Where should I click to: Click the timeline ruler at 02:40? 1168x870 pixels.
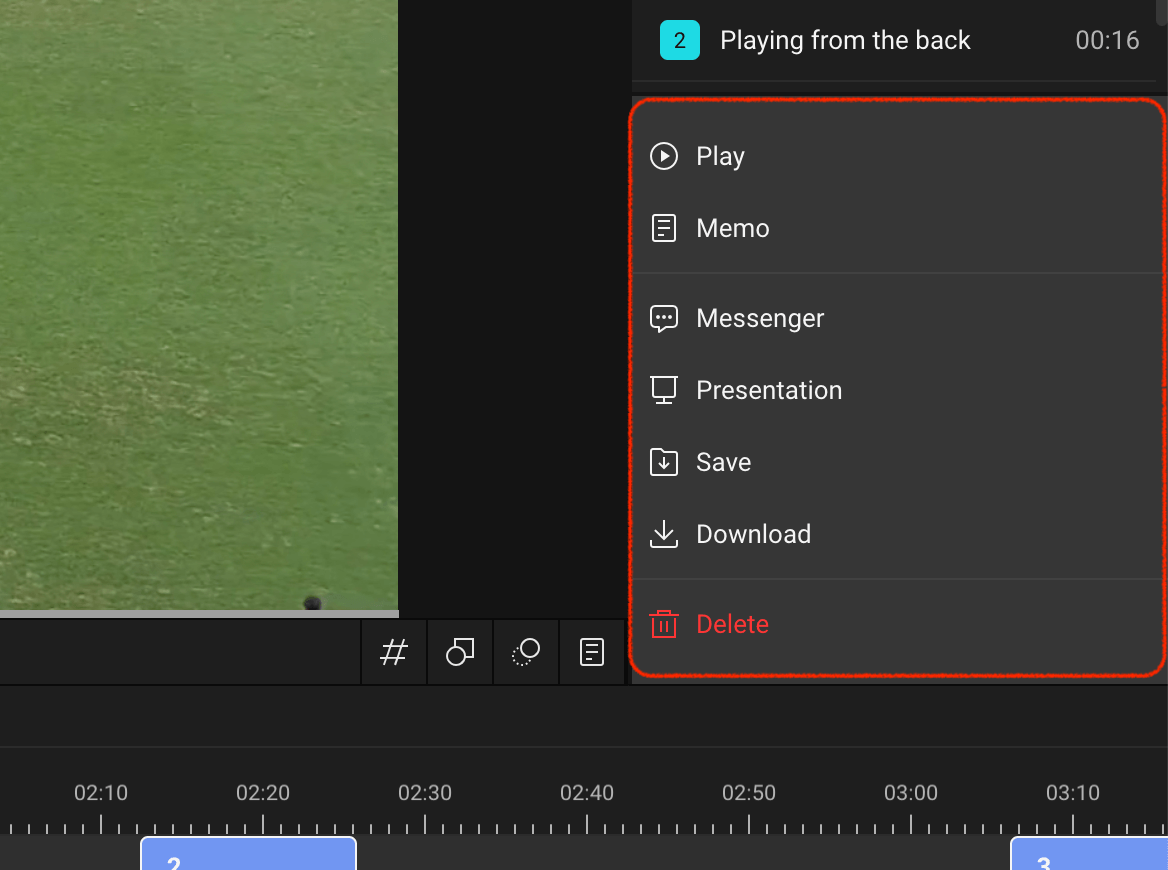587,793
